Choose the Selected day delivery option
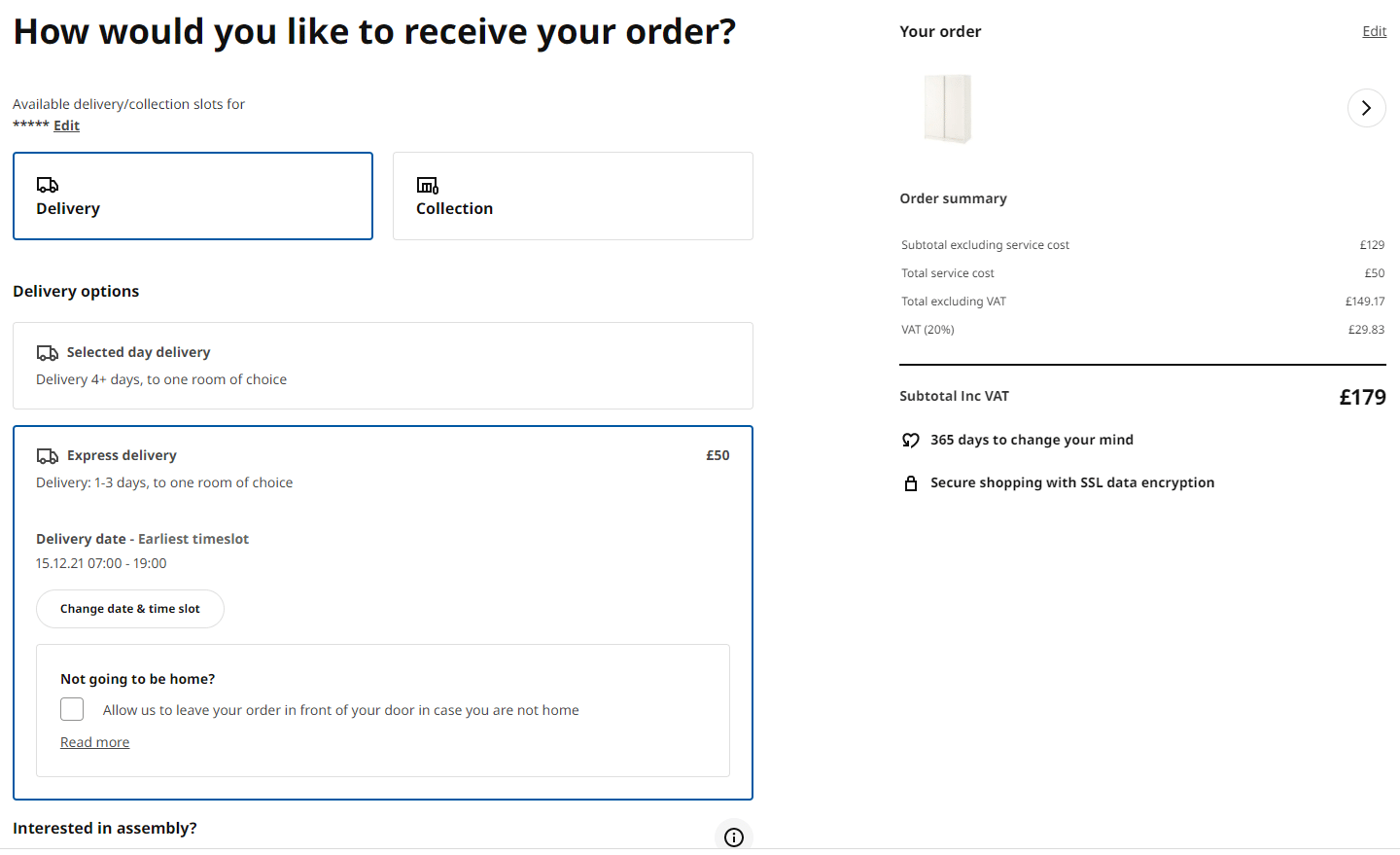This screenshot has height=855, width=1400. [x=382, y=365]
